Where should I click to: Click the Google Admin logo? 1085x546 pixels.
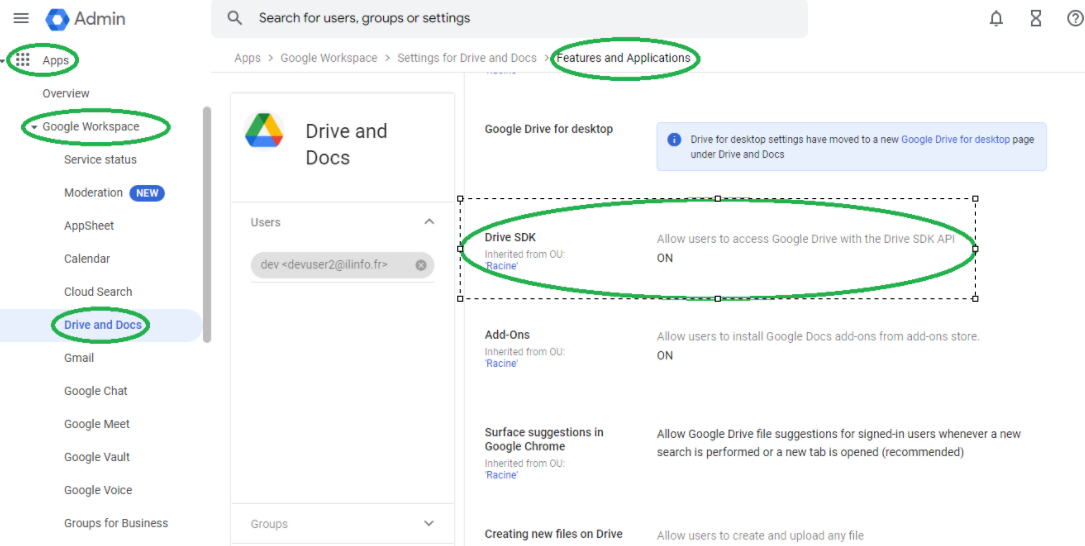[57, 19]
